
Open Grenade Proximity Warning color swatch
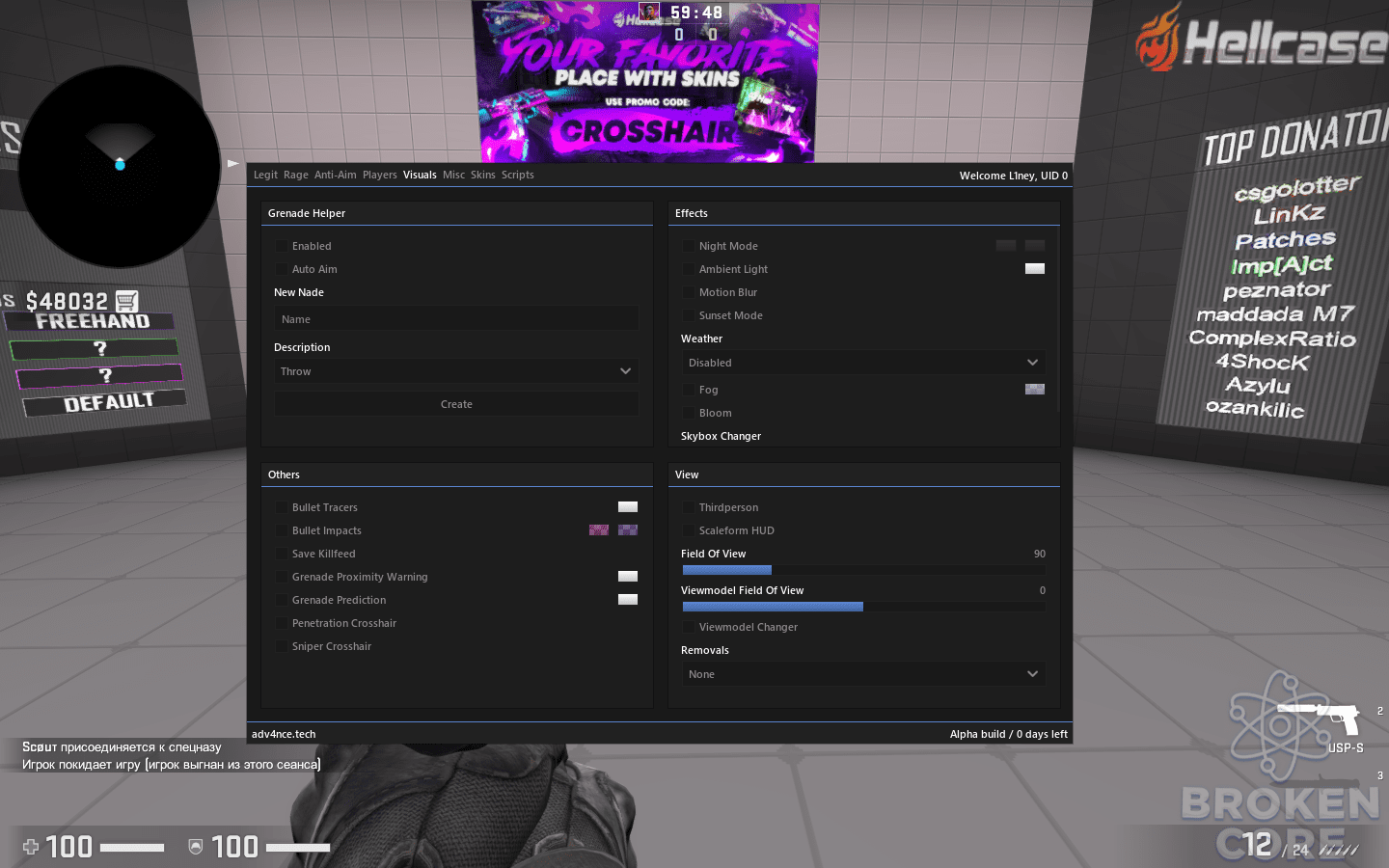click(x=628, y=577)
